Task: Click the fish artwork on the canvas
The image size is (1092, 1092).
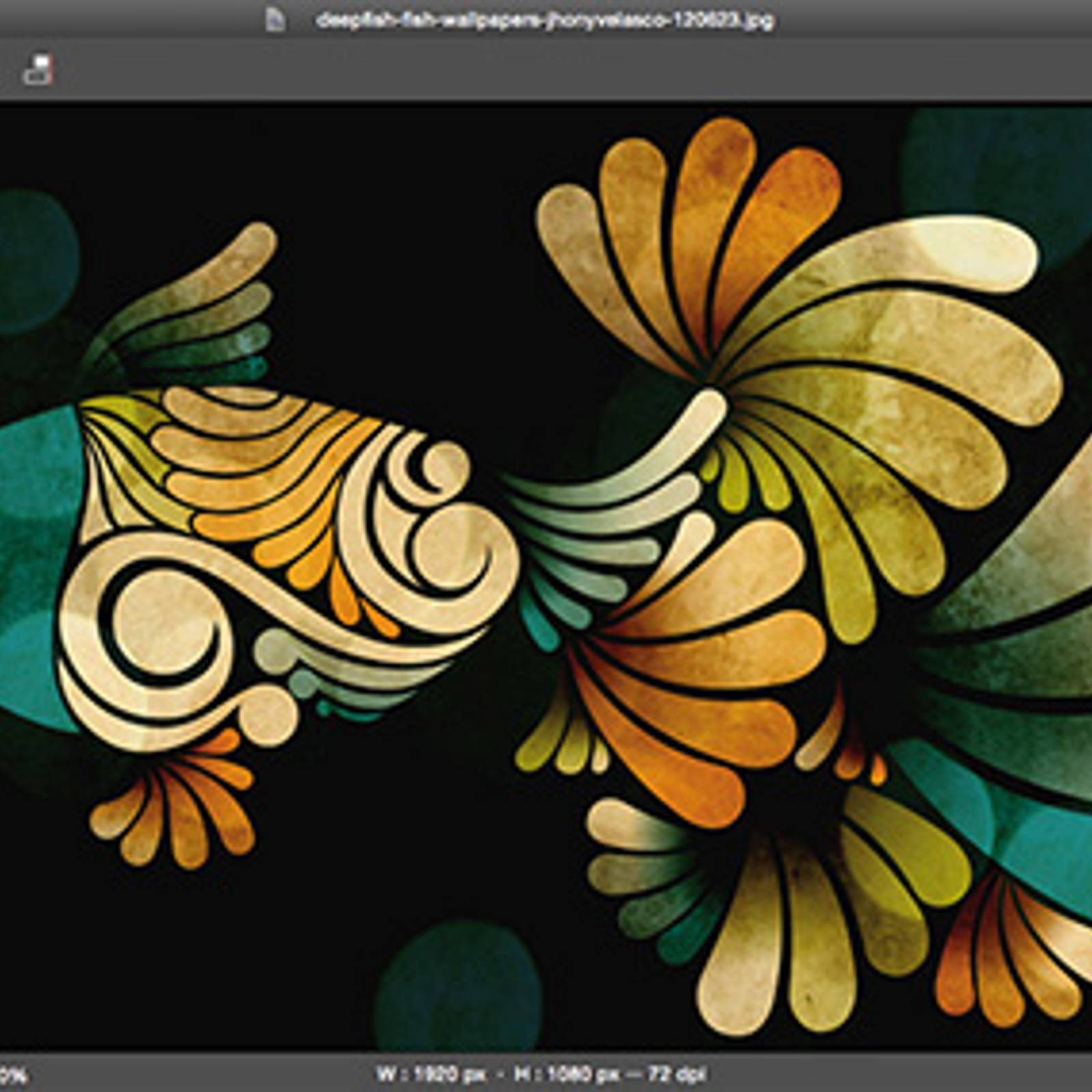Action: click(x=546, y=577)
